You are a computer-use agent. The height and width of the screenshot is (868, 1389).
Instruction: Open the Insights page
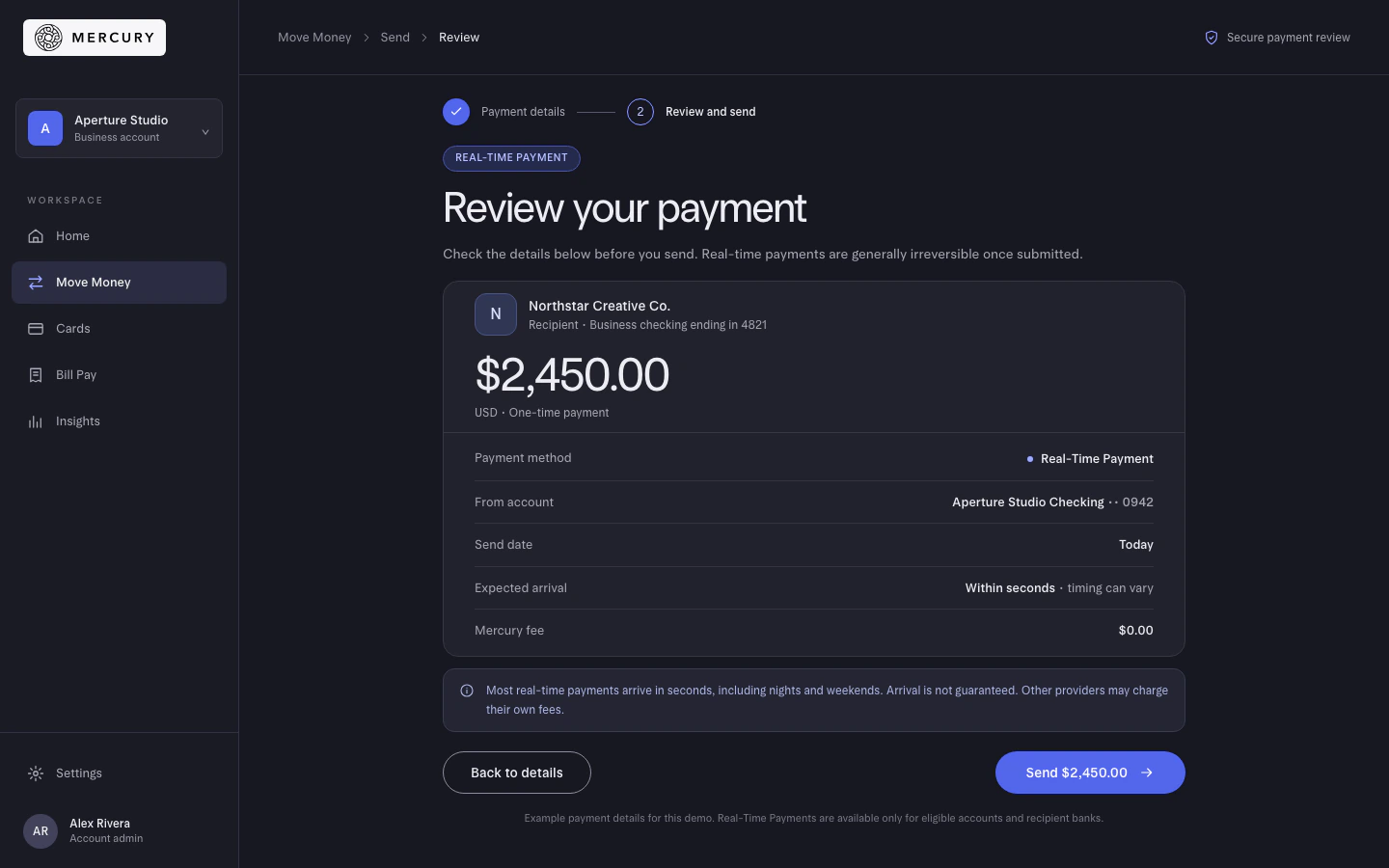click(x=119, y=421)
